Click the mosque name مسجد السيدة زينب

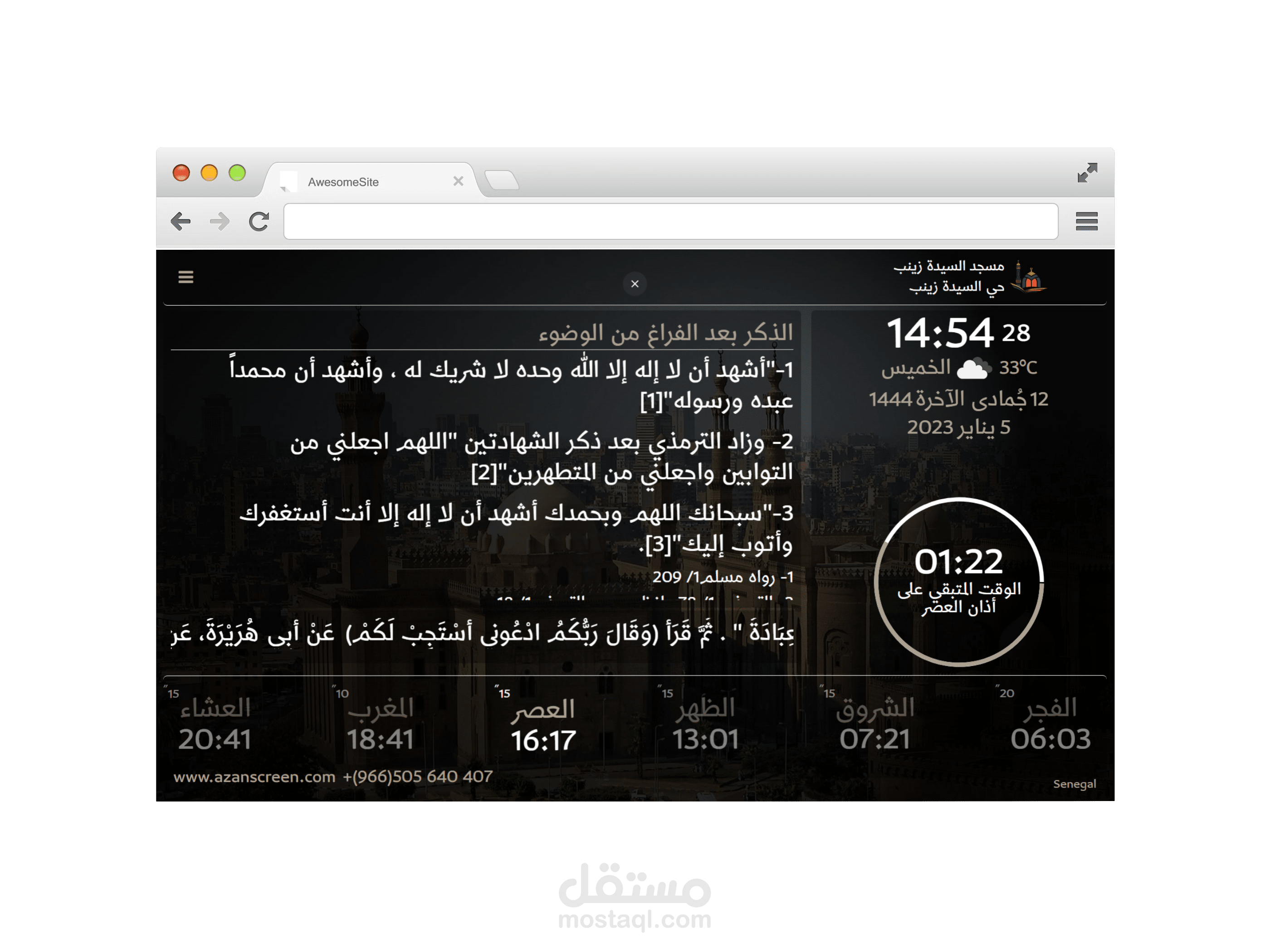coord(948,266)
